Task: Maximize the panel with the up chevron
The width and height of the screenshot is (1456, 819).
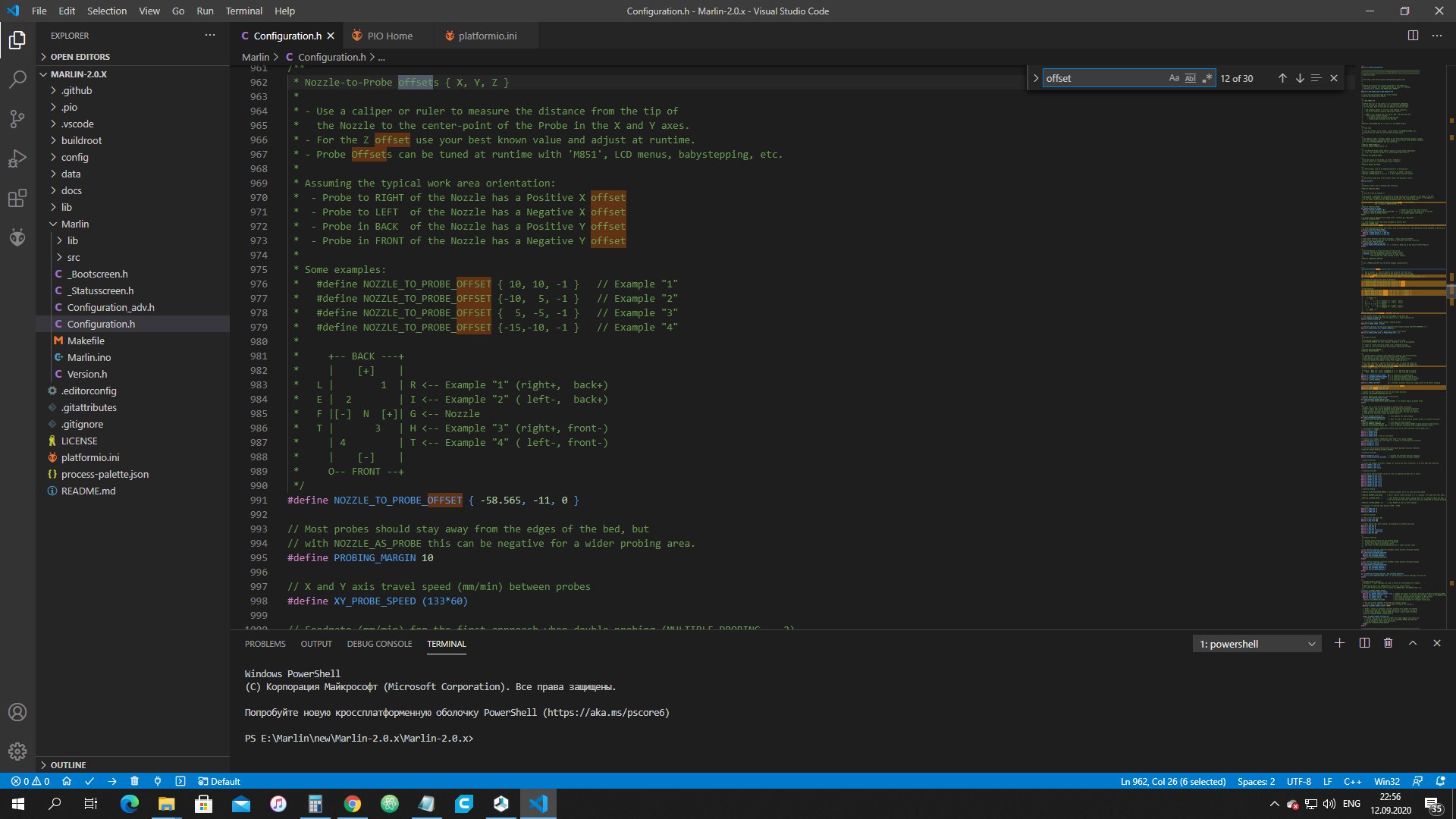Action: [1413, 643]
